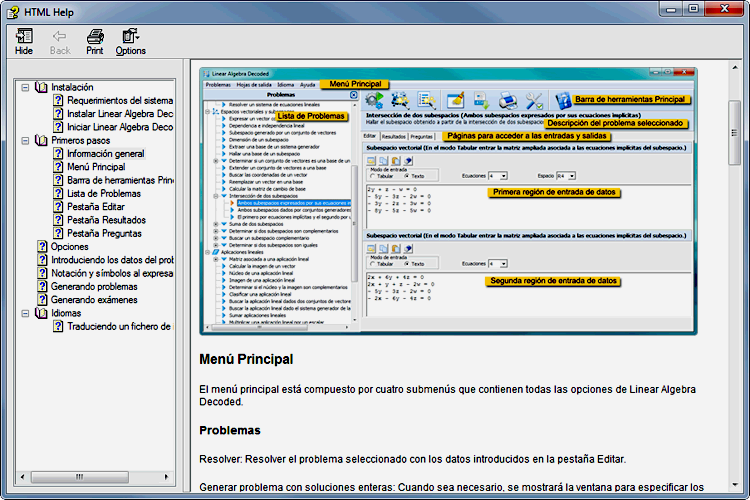Open the Pestaña Preguntas topic
The image size is (750, 500).
104,233
